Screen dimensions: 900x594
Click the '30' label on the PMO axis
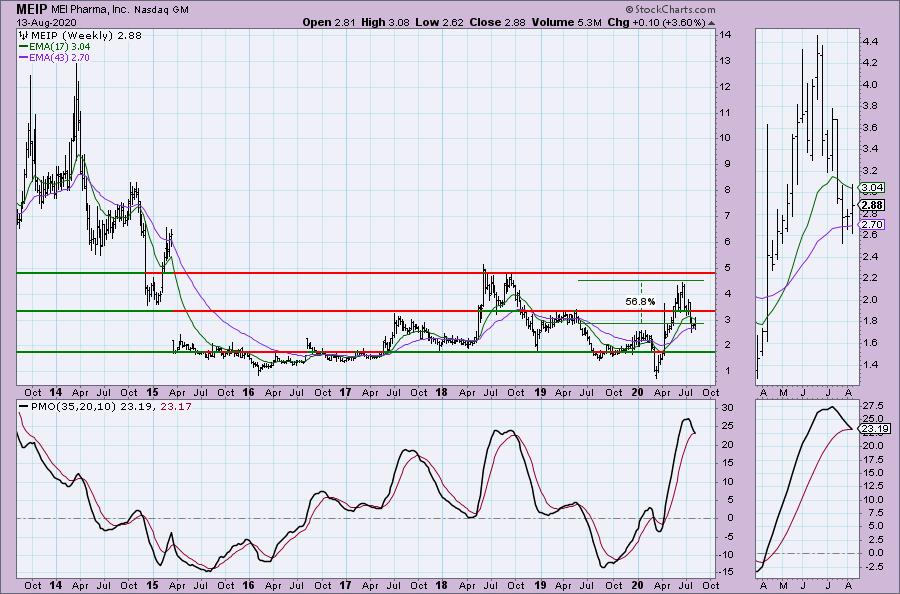[x=727, y=407]
